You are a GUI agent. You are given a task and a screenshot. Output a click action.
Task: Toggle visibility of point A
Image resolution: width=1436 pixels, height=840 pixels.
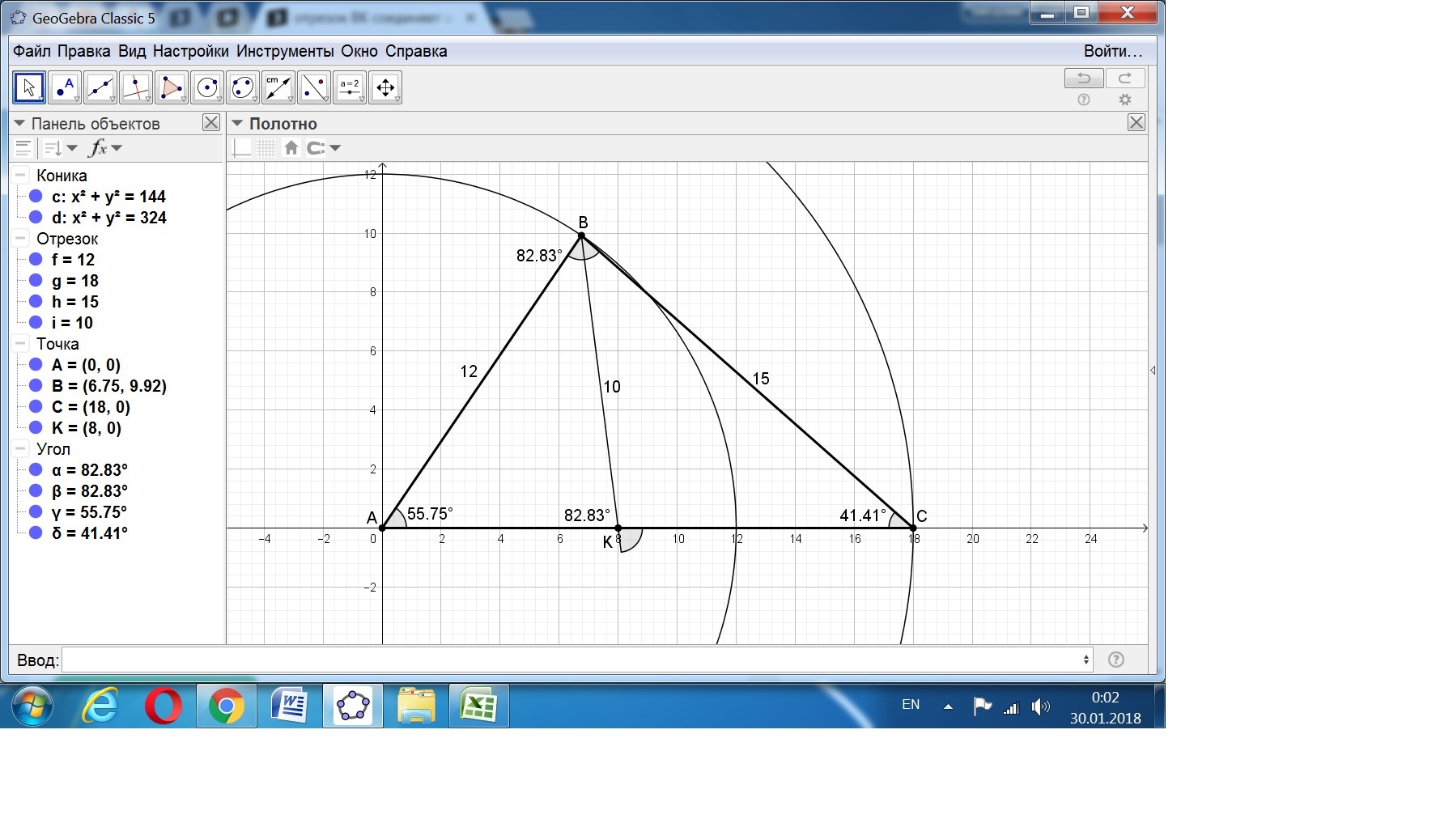[x=36, y=364]
